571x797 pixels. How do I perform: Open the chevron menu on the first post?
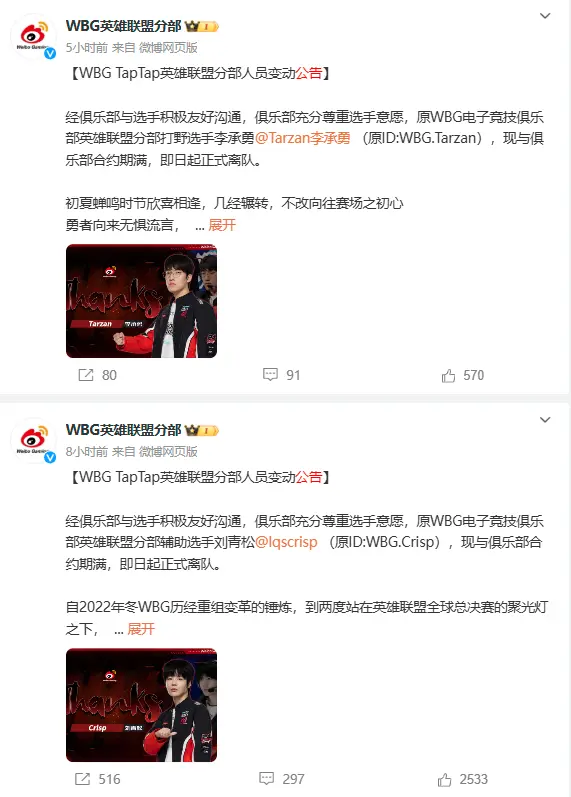click(x=545, y=16)
